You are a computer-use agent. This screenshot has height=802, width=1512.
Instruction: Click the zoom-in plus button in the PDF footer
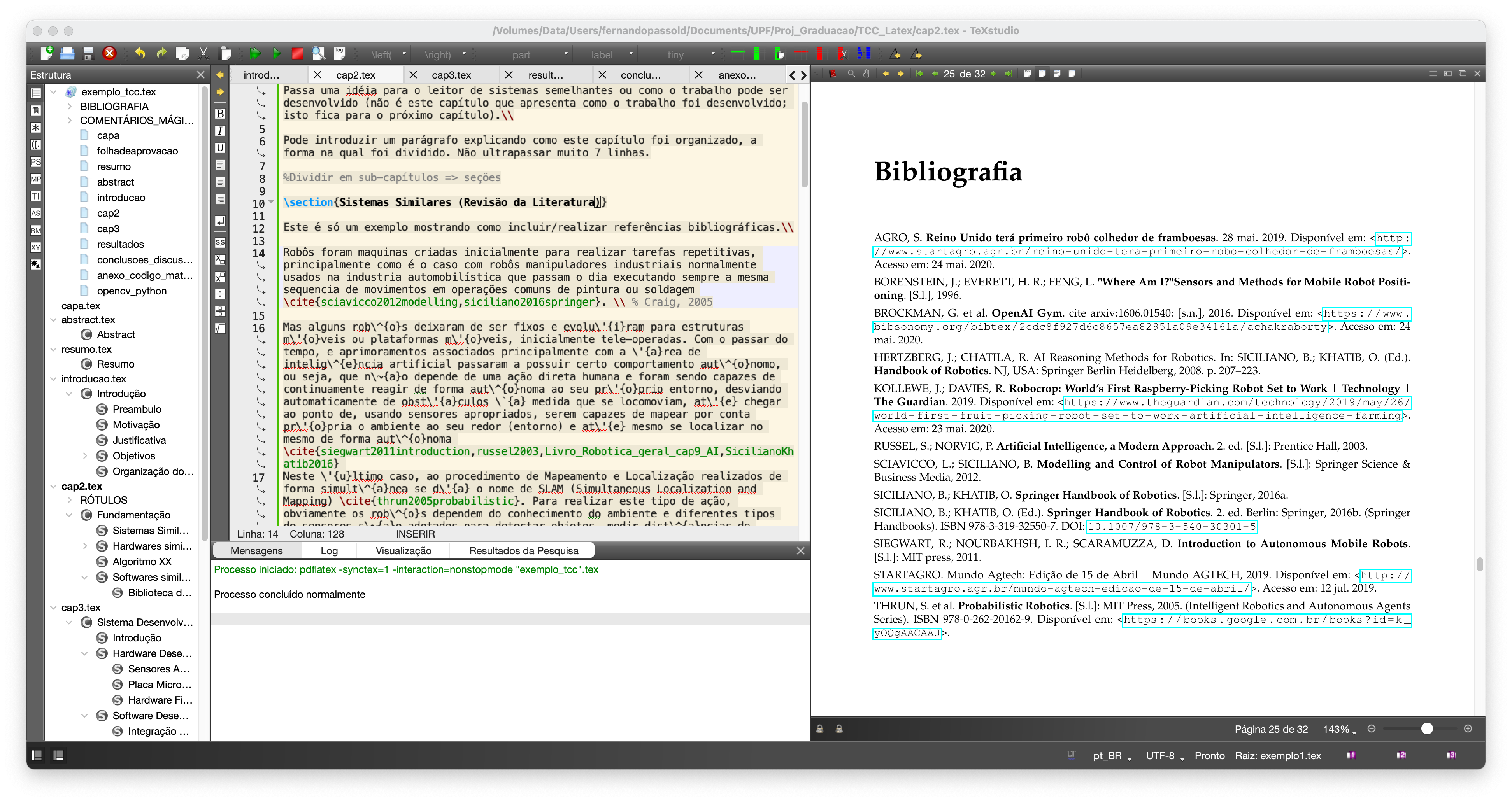pos(1467,728)
